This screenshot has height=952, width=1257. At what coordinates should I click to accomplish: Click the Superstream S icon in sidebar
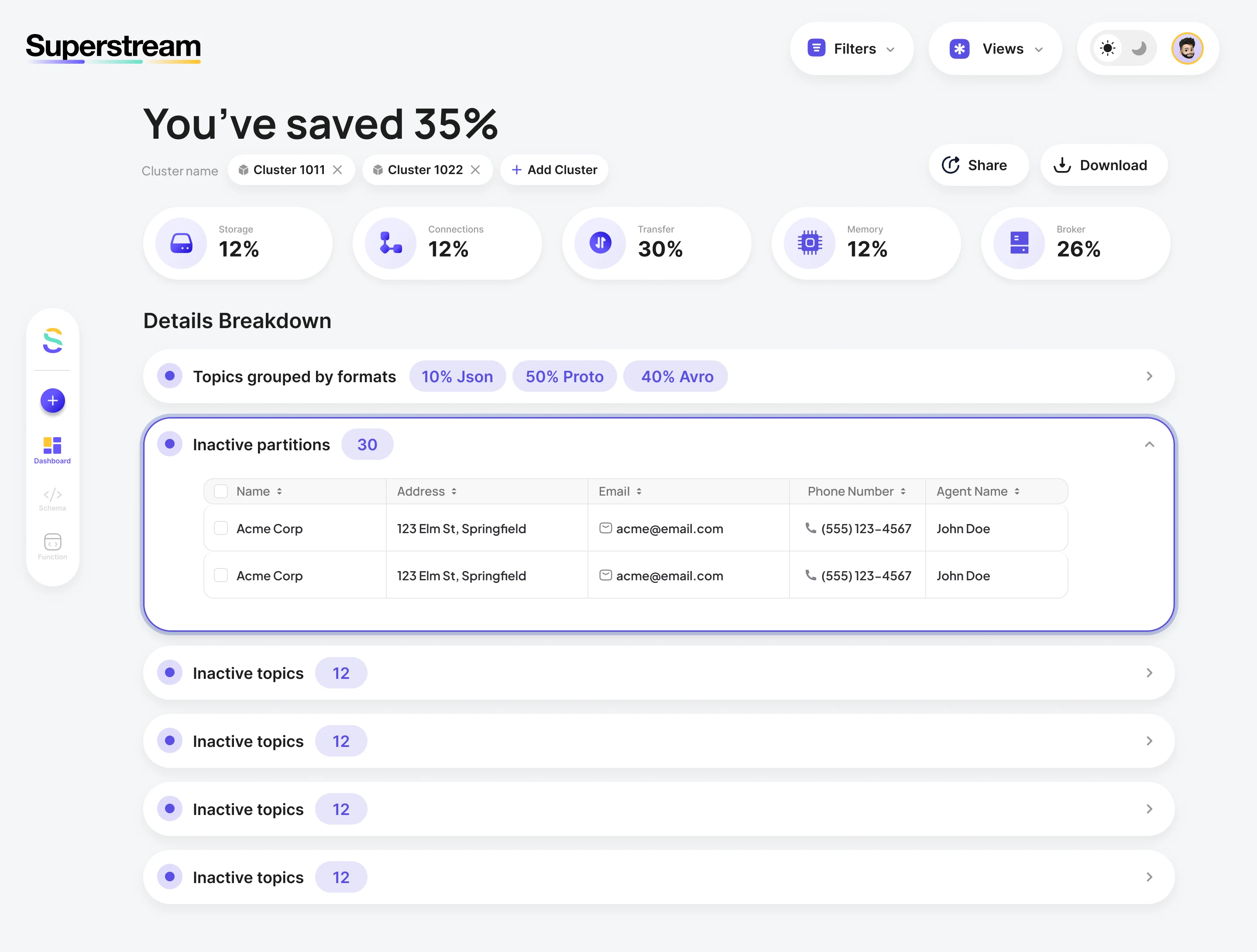coord(53,340)
